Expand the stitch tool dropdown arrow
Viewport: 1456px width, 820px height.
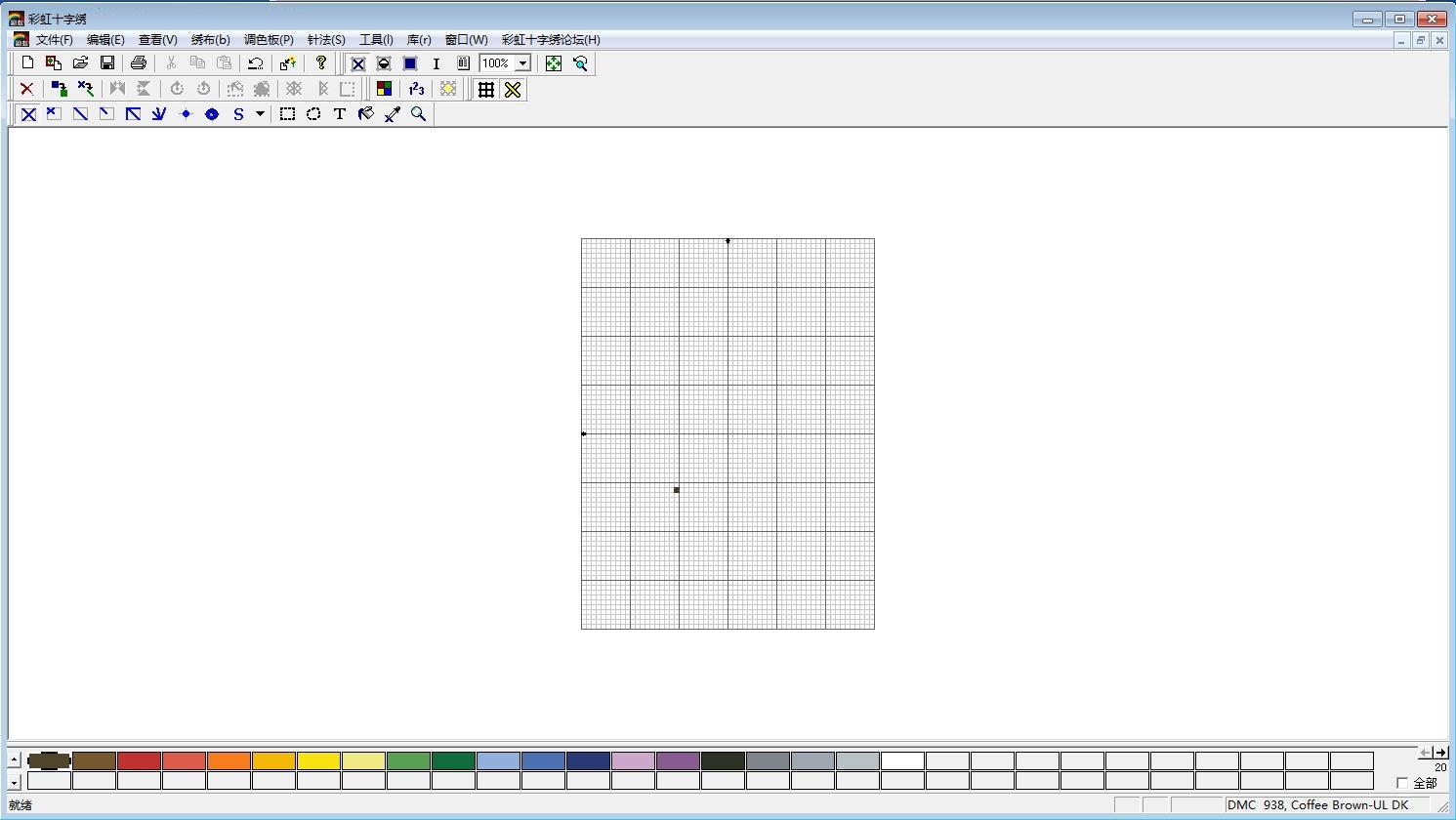tap(260, 114)
